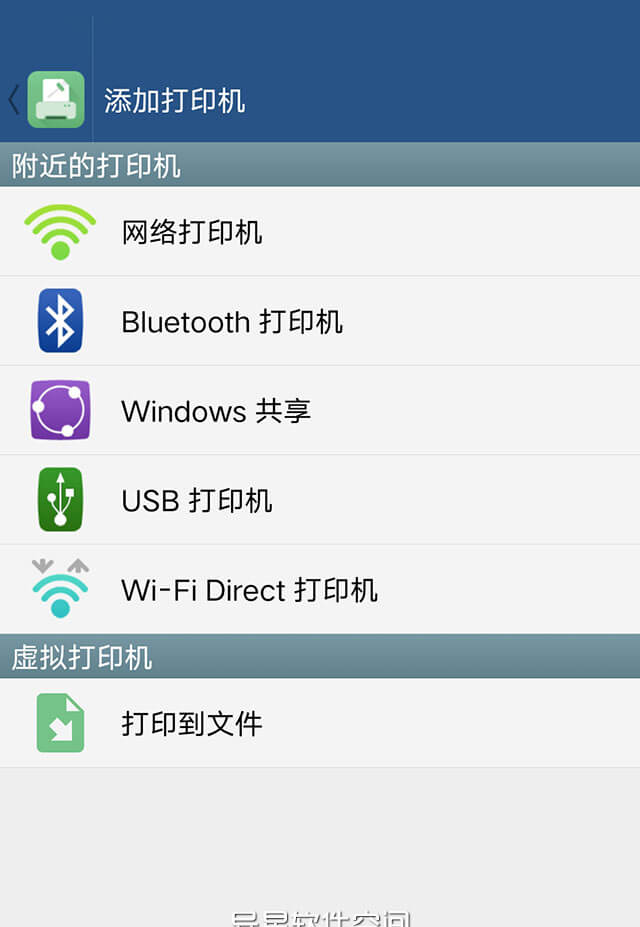Viewport: 640px width, 927px height.
Task: Click the green USB icon
Action: tap(60, 499)
